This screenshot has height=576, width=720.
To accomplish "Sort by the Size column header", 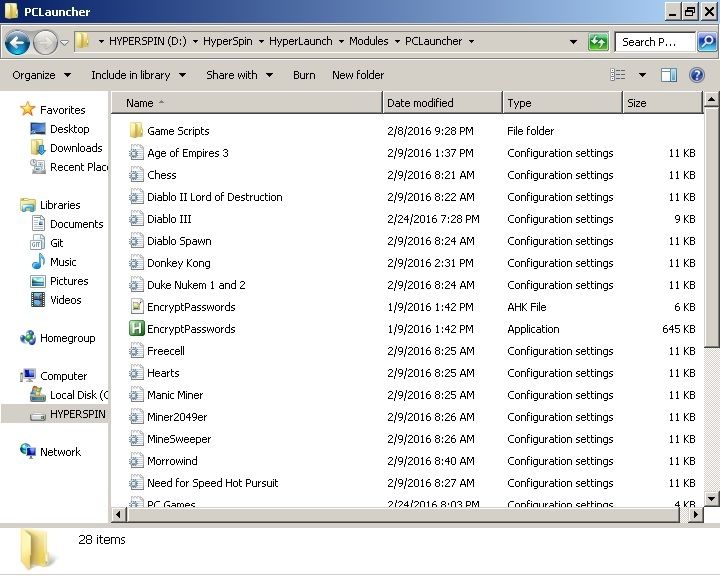I will (x=663, y=102).
